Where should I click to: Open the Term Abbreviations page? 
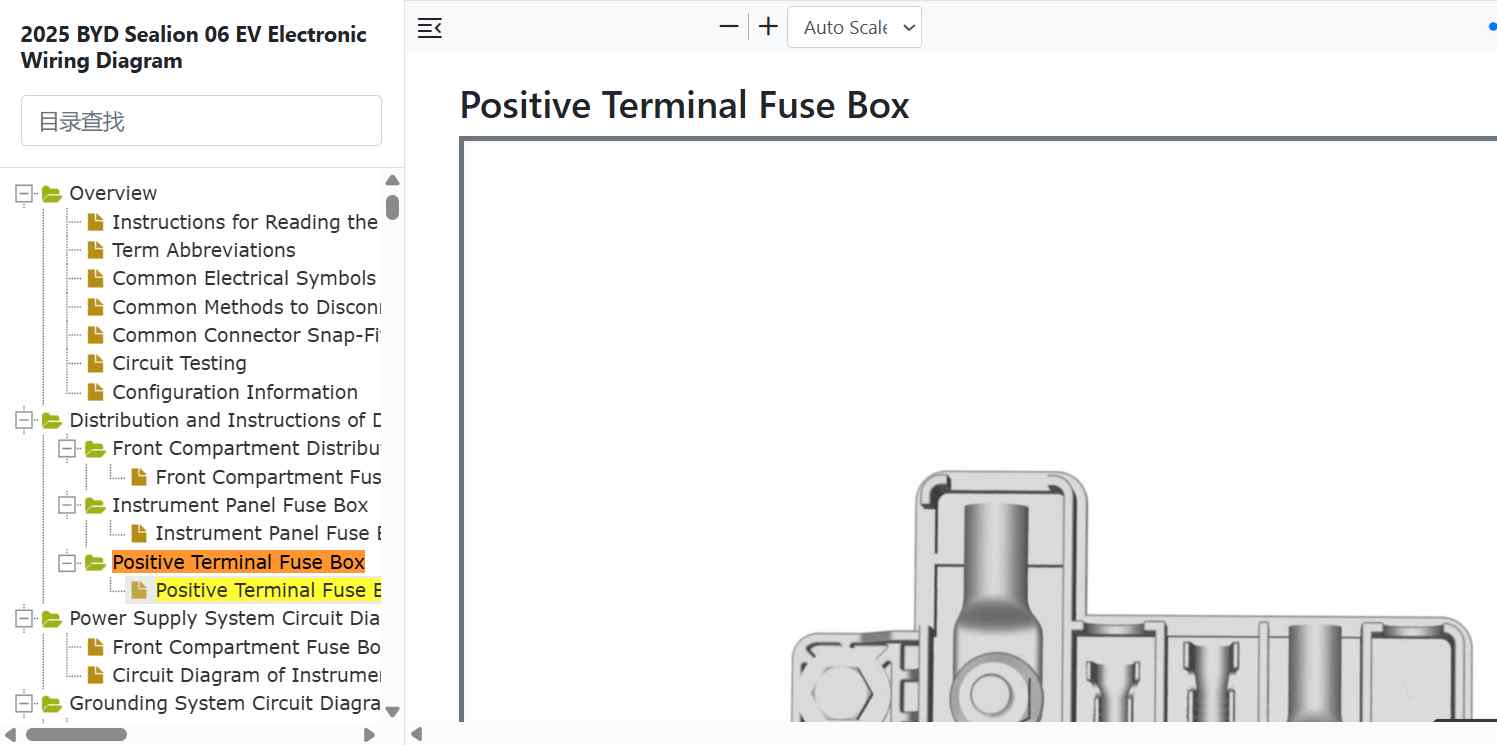click(x=204, y=250)
